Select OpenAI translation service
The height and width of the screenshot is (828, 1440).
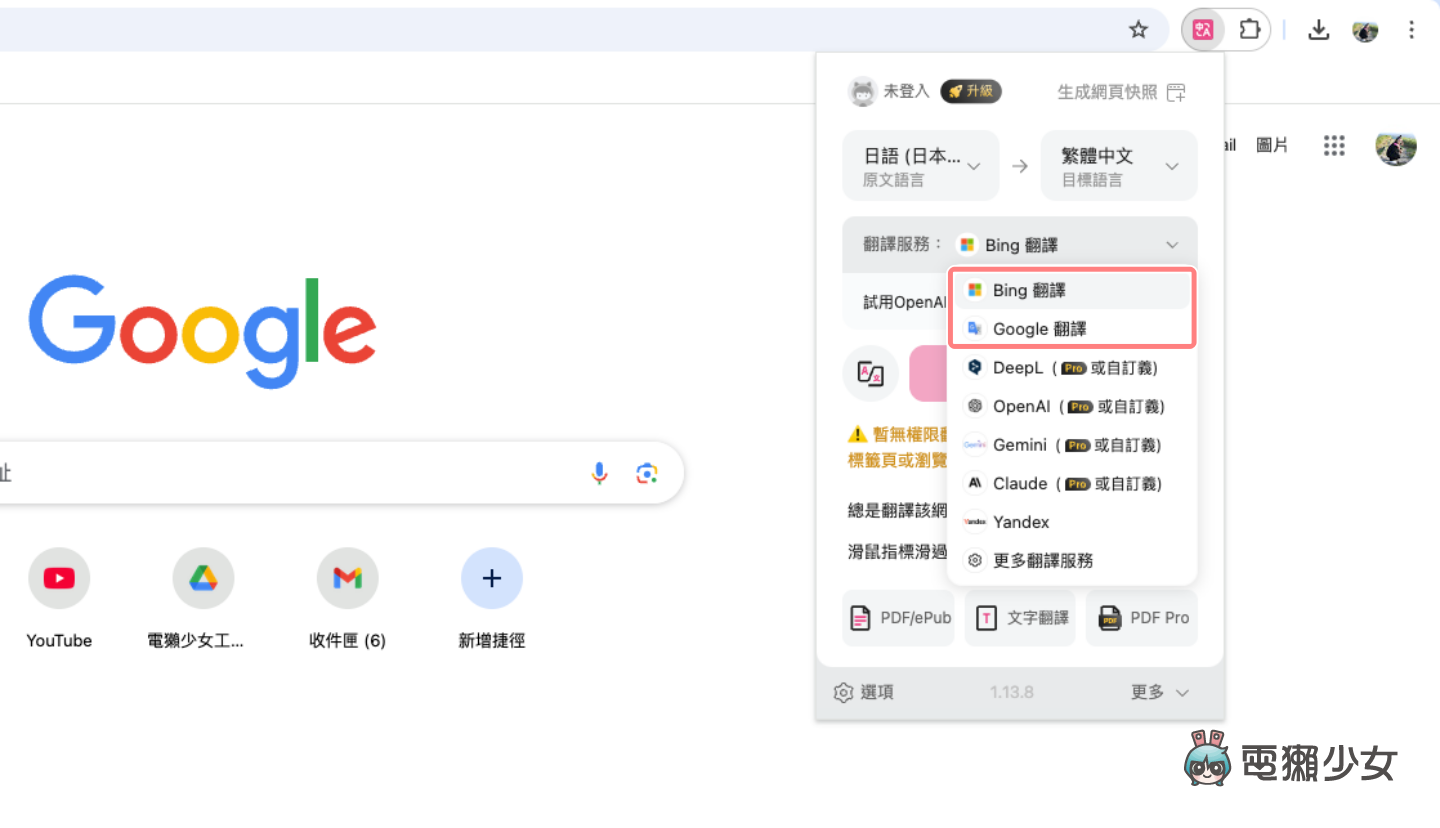click(x=1071, y=406)
